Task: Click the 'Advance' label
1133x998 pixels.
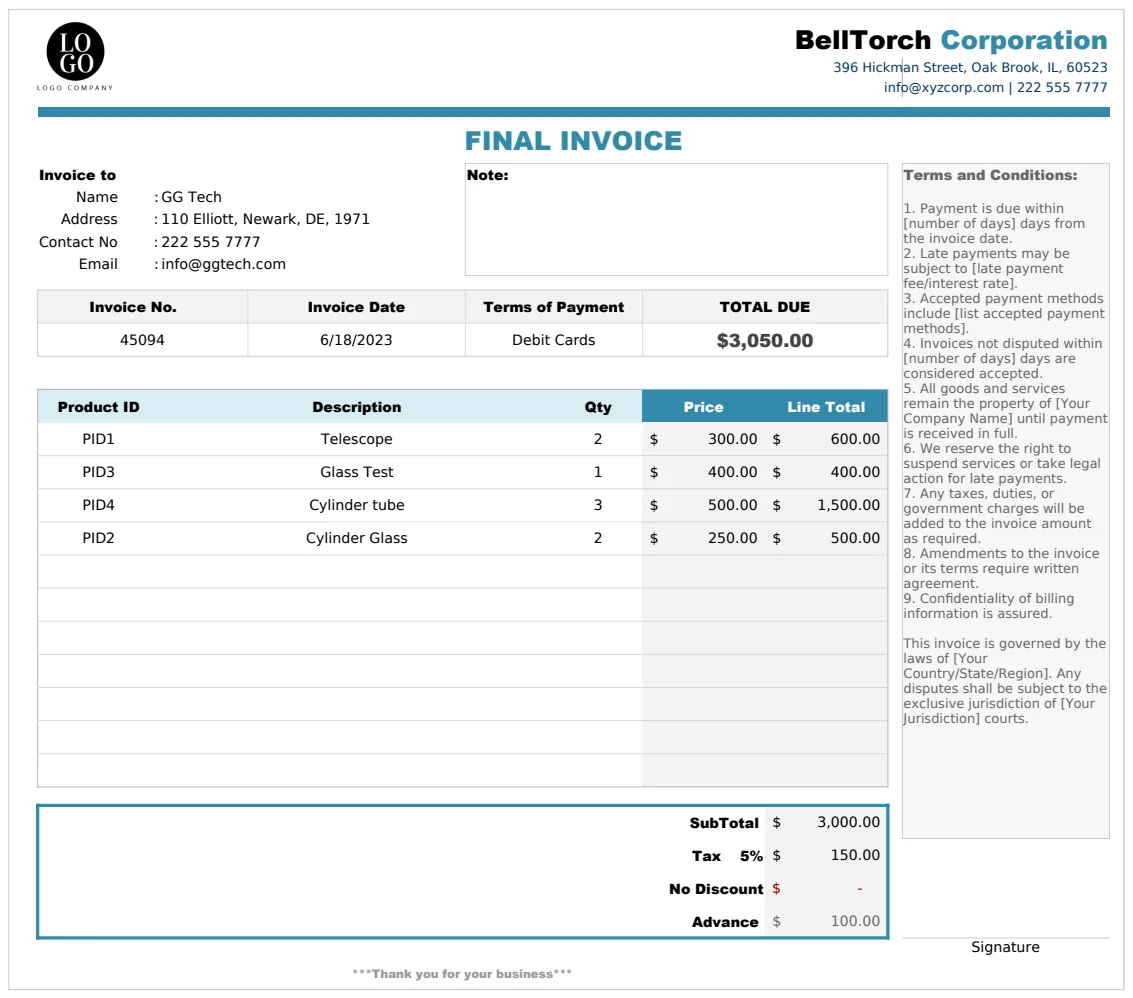Action: pyautogui.click(x=725, y=922)
